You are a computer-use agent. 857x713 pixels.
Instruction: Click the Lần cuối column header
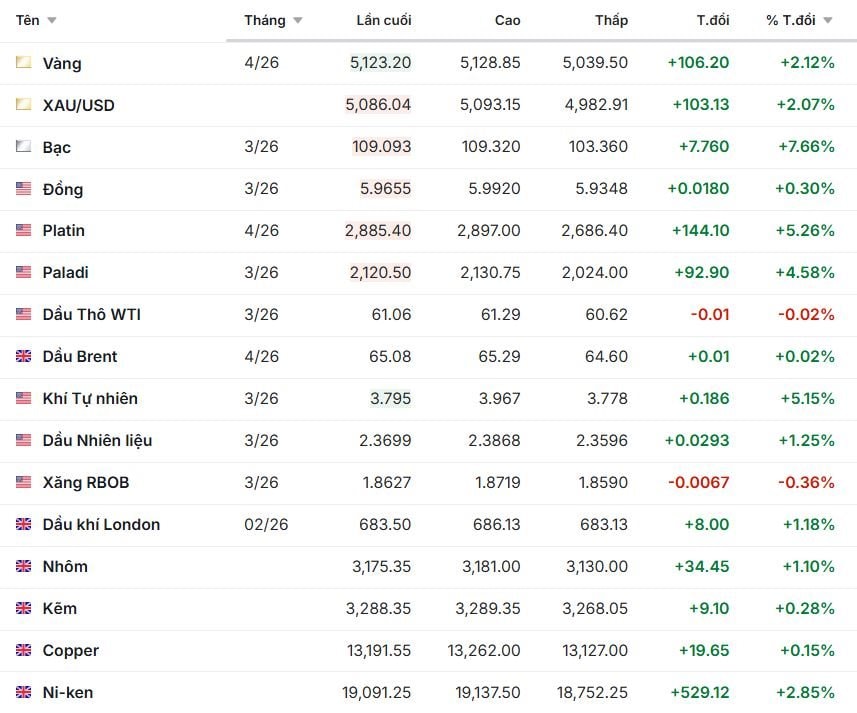point(383,20)
